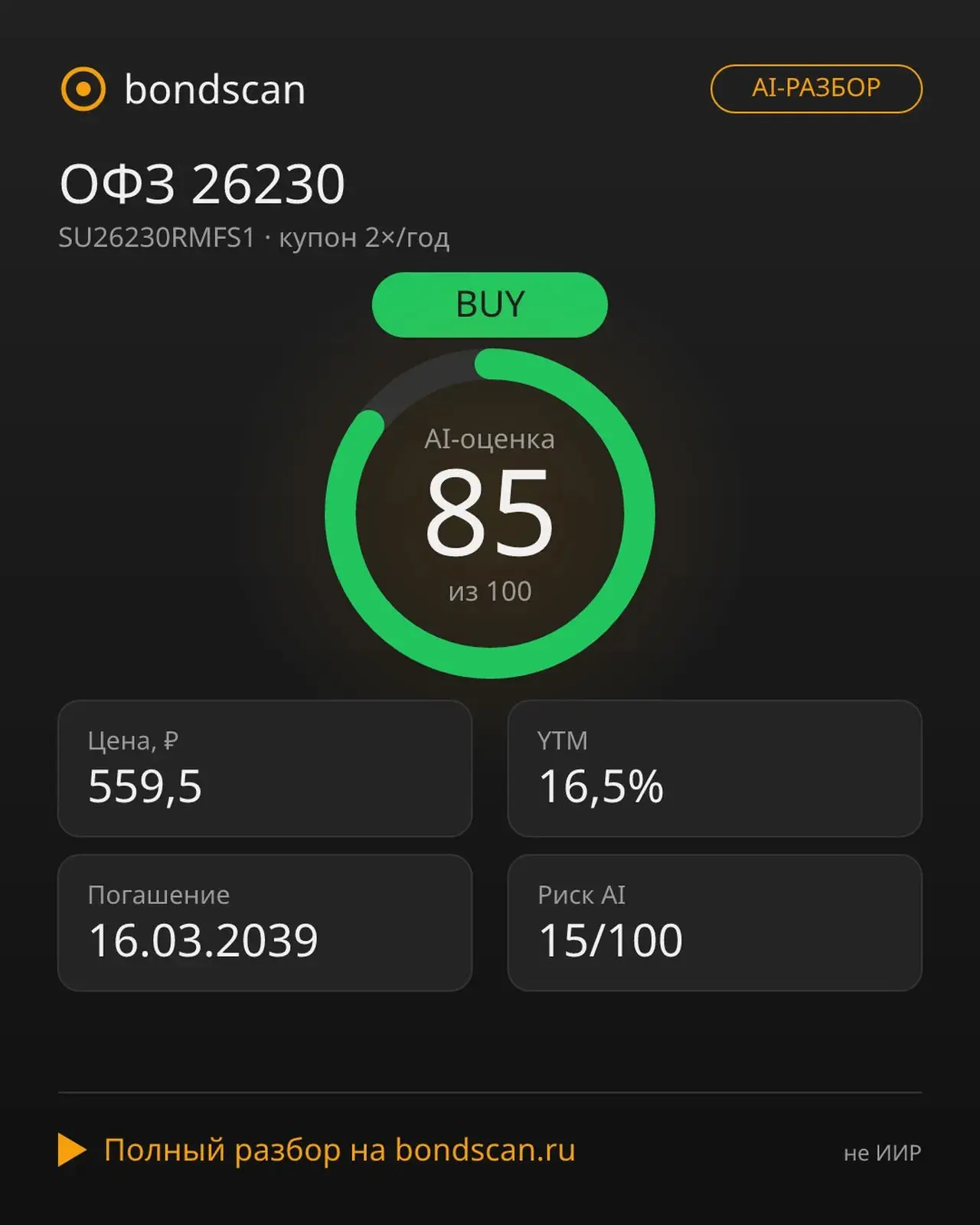Click the green BUY pill

(490, 305)
